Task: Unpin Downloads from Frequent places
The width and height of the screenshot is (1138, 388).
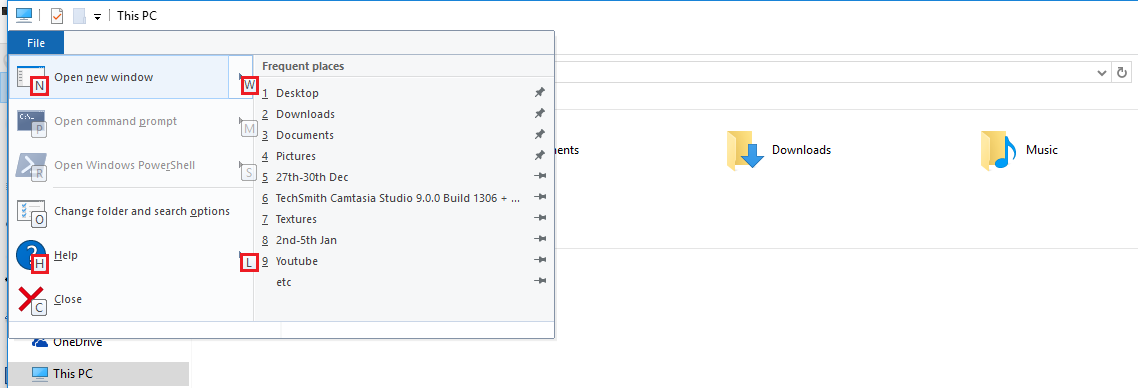Action: (539, 114)
